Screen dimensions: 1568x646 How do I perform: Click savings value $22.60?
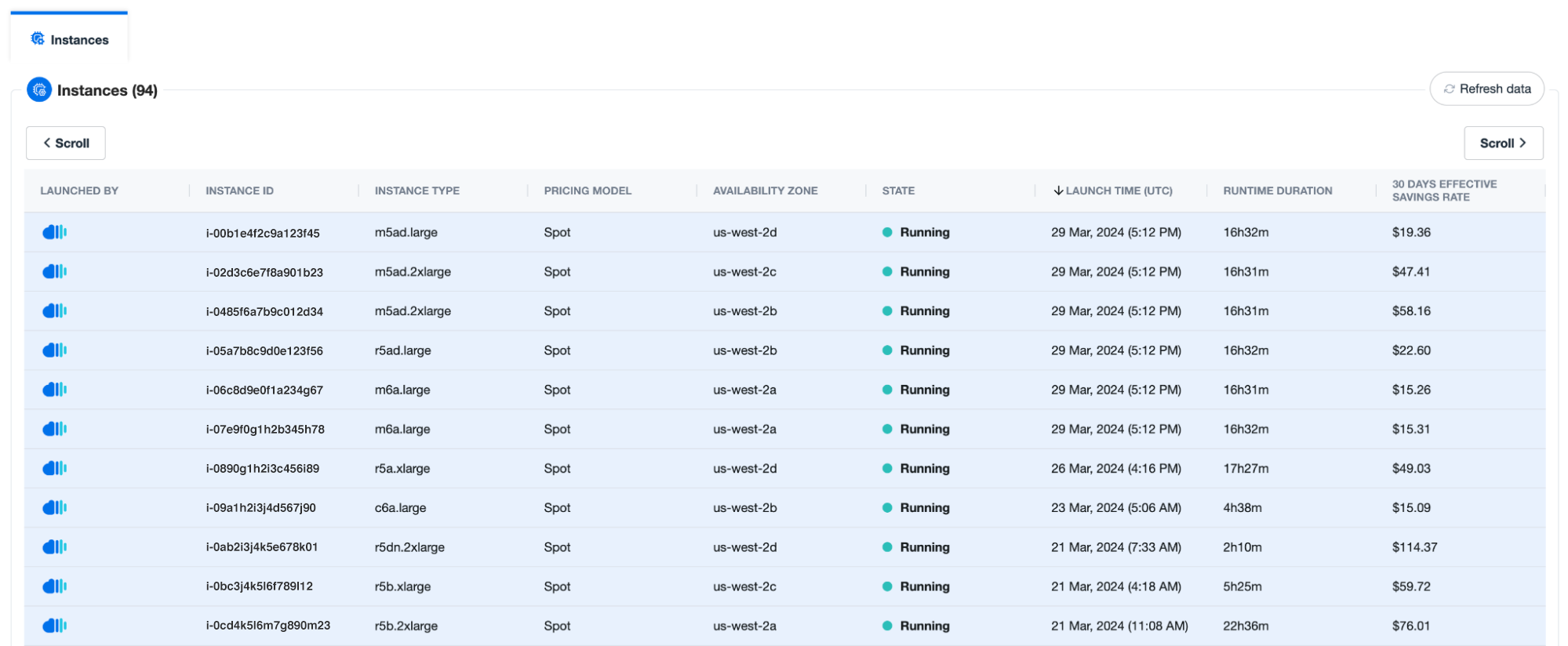click(1411, 350)
